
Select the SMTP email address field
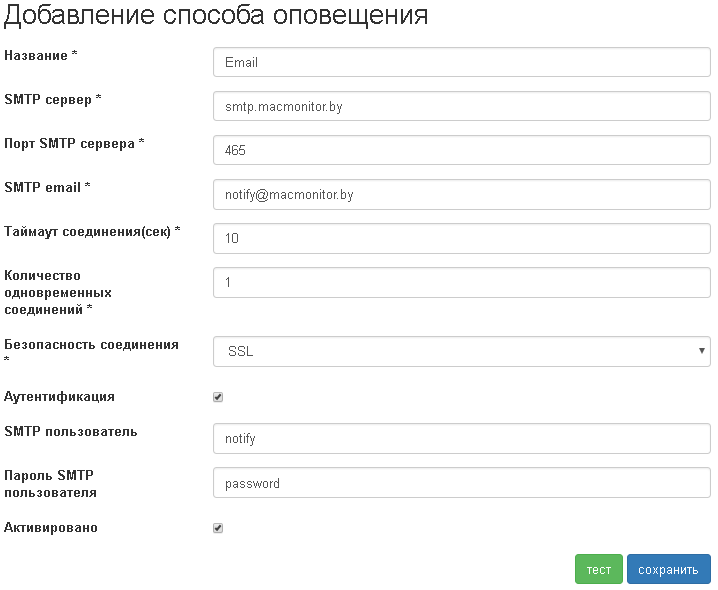461,195
